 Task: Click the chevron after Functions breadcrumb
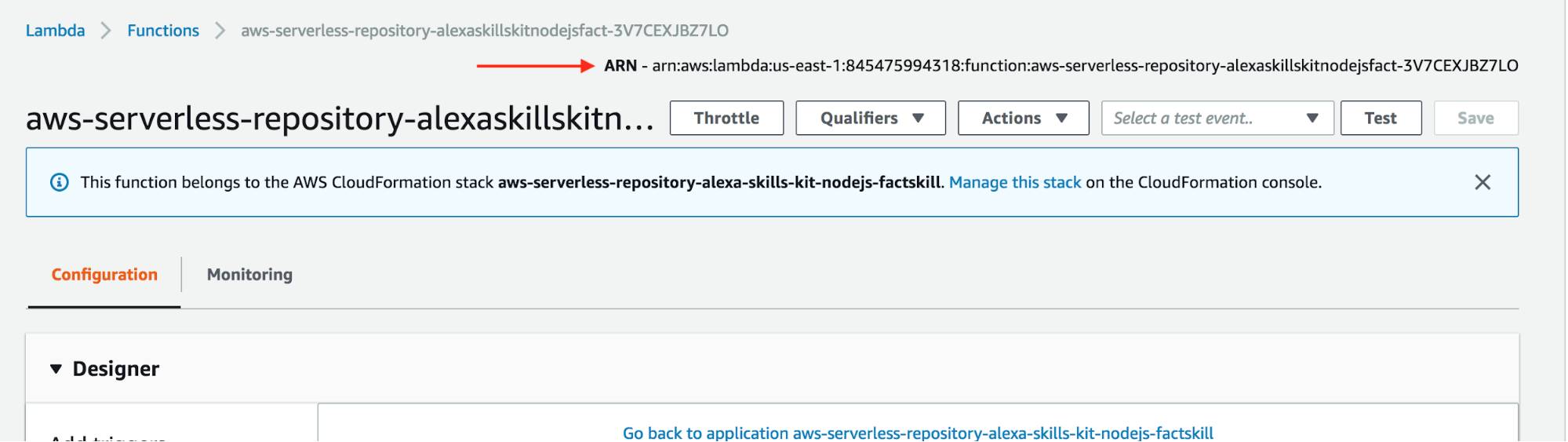(x=220, y=31)
